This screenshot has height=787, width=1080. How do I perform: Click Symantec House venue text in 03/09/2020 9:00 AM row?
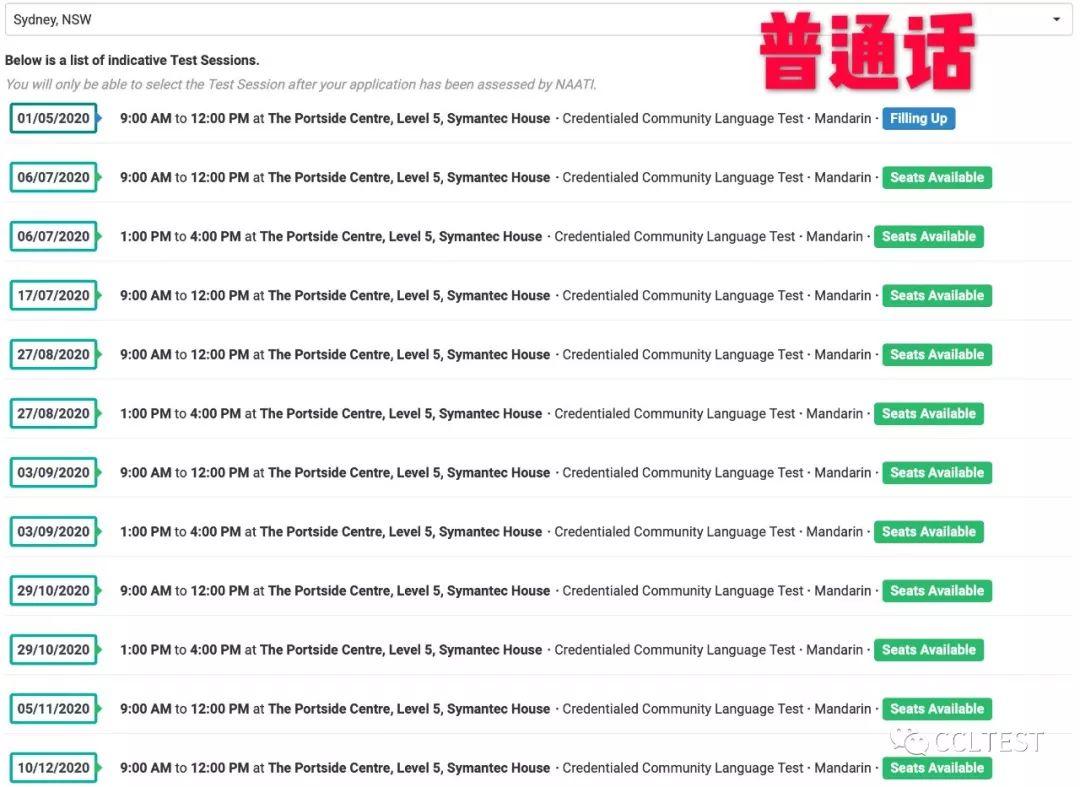(x=498, y=473)
